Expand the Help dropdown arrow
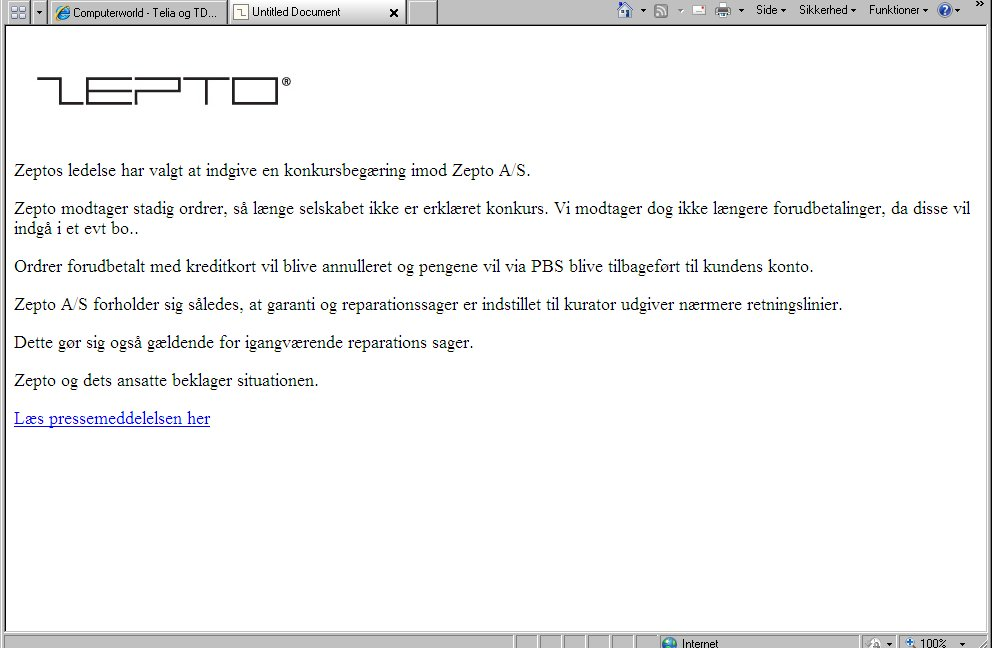Viewport: 992px width, 648px height. pos(957,10)
